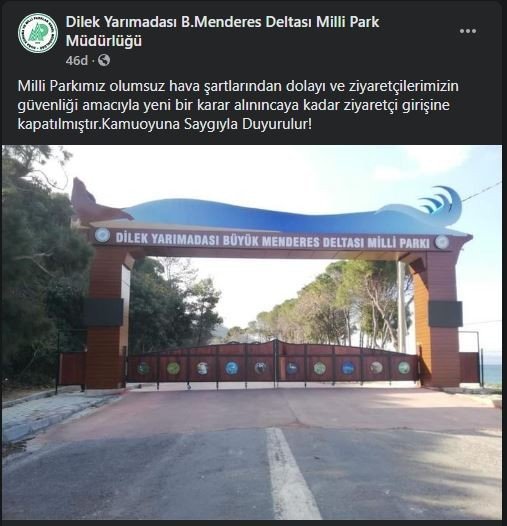The width and height of the screenshot is (507, 526).
Task: Click the round emblem right of gate sign
Action: pyautogui.click(x=442, y=242)
